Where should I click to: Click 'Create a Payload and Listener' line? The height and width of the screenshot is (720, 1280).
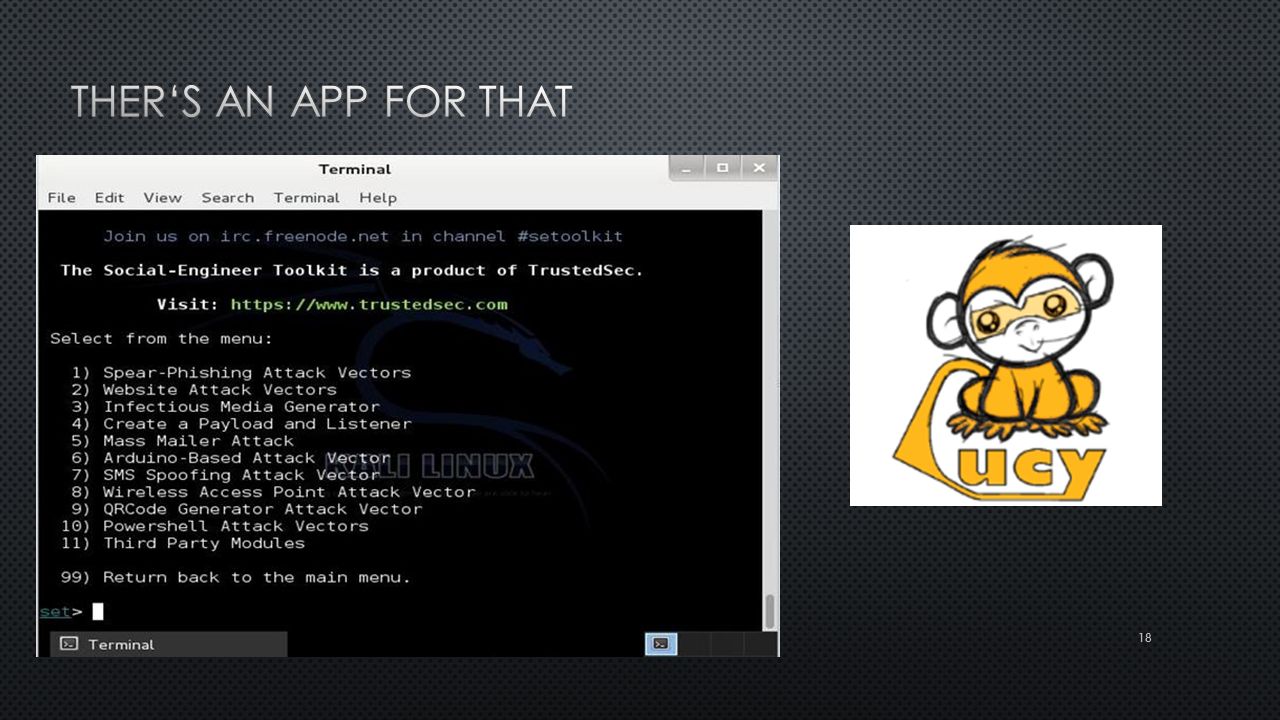[241, 423]
